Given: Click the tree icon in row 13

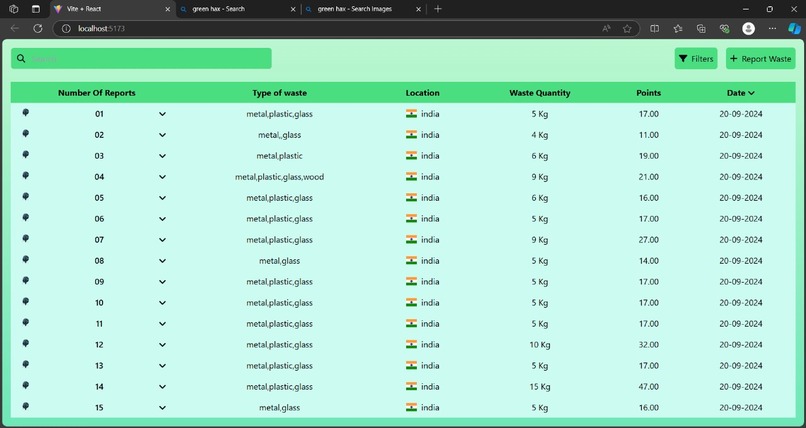Looking at the screenshot, I should click(x=26, y=364).
